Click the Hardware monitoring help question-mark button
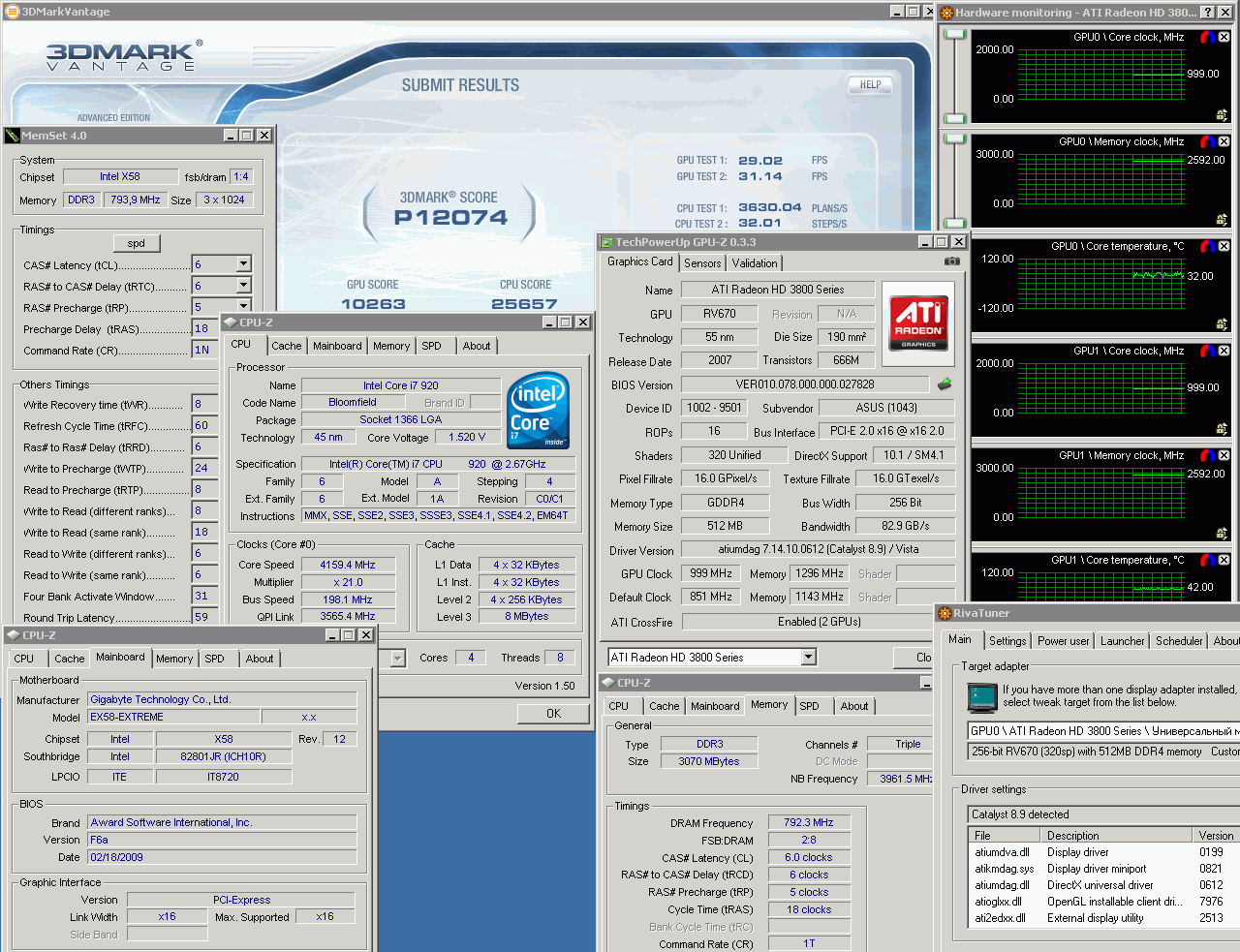1240x952 pixels. pos(1207,13)
